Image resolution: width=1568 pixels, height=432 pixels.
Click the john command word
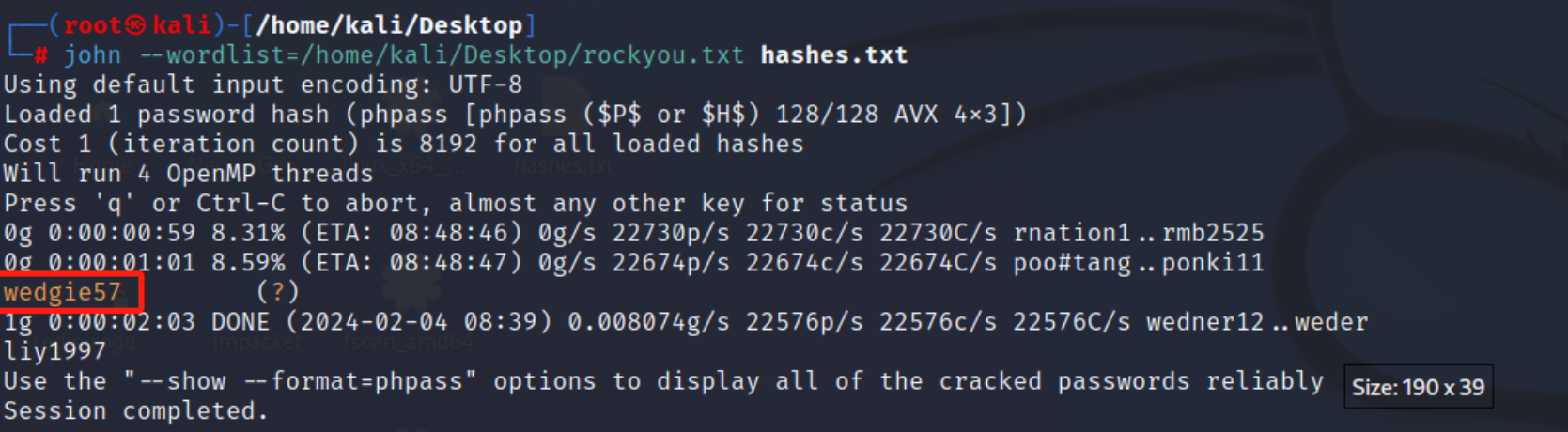pos(92,55)
